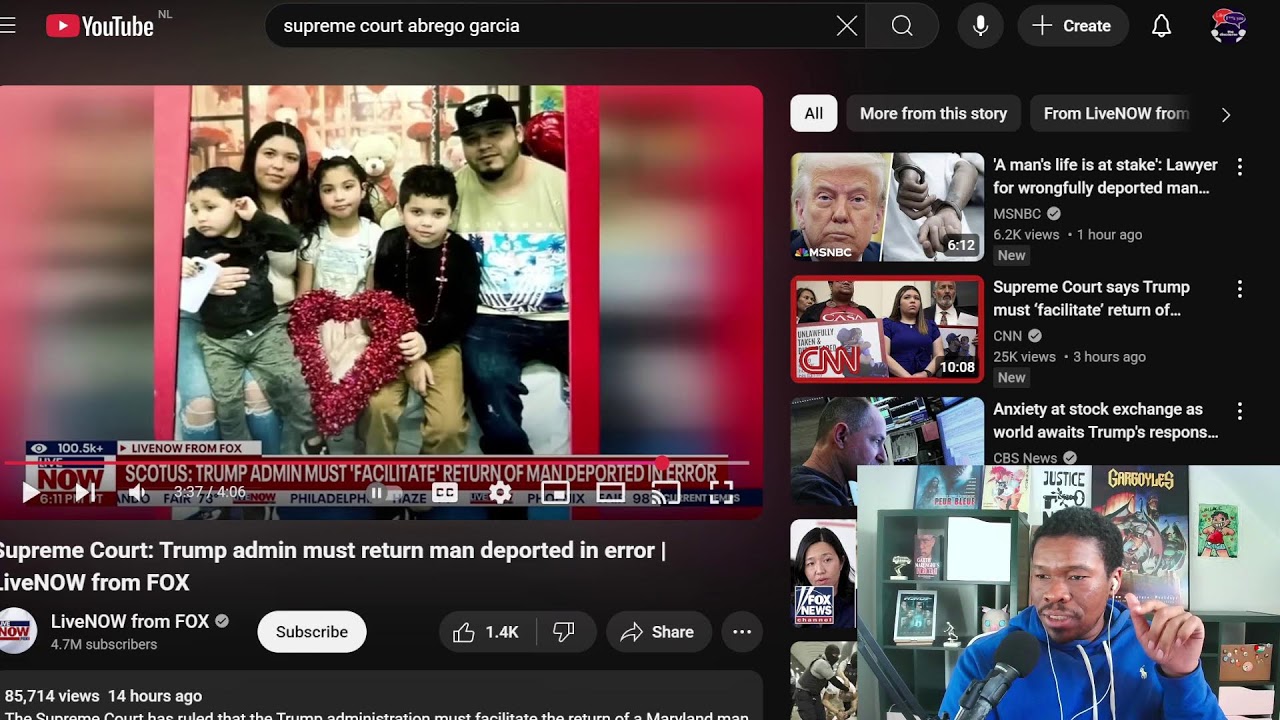Open the CNN video thumbnail

click(888, 329)
